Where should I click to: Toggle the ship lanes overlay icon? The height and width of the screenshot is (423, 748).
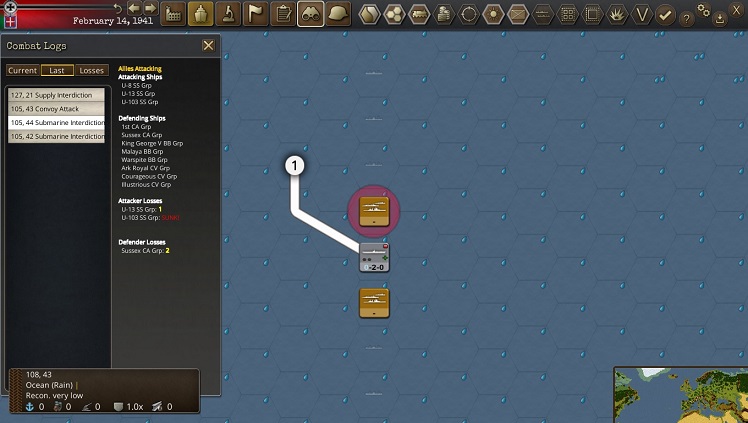click(x=543, y=14)
